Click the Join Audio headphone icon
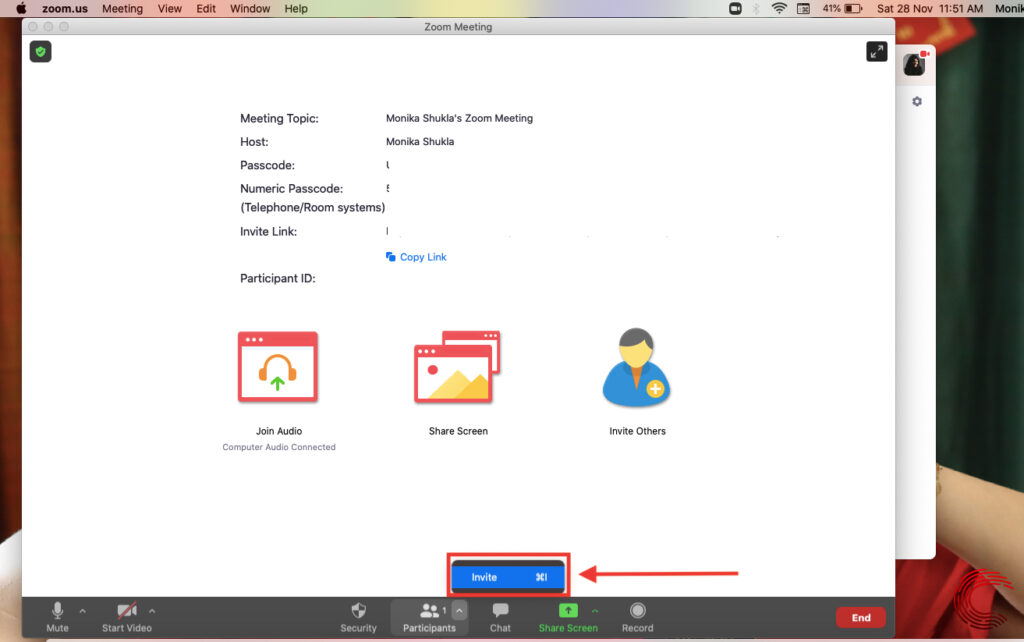This screenshot has height=642, width=1024. point(278,366)
